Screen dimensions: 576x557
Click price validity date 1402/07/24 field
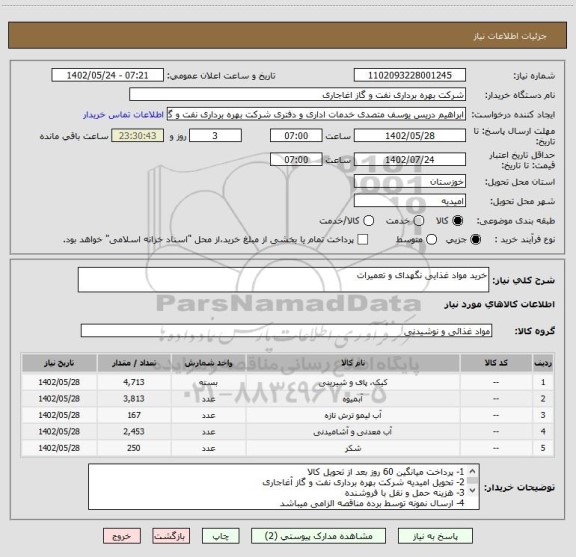(x=410, y=159)
